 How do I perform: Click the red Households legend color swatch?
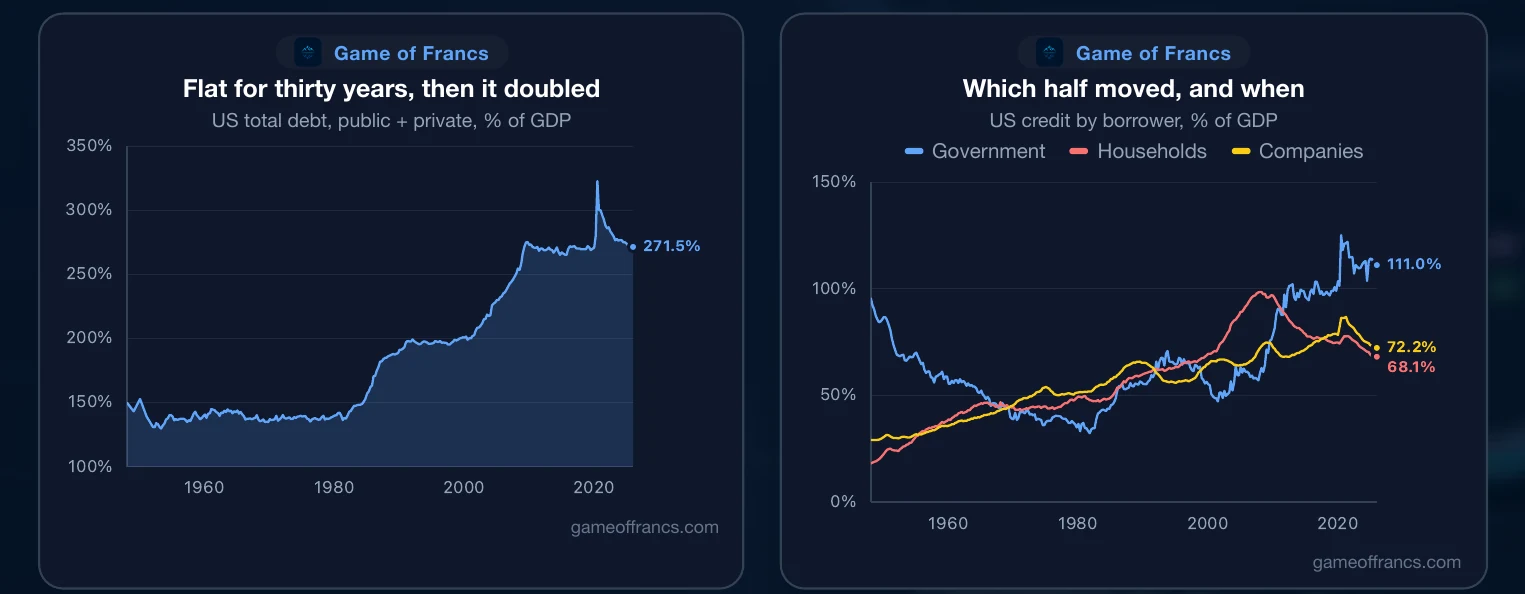[1079, 152]
